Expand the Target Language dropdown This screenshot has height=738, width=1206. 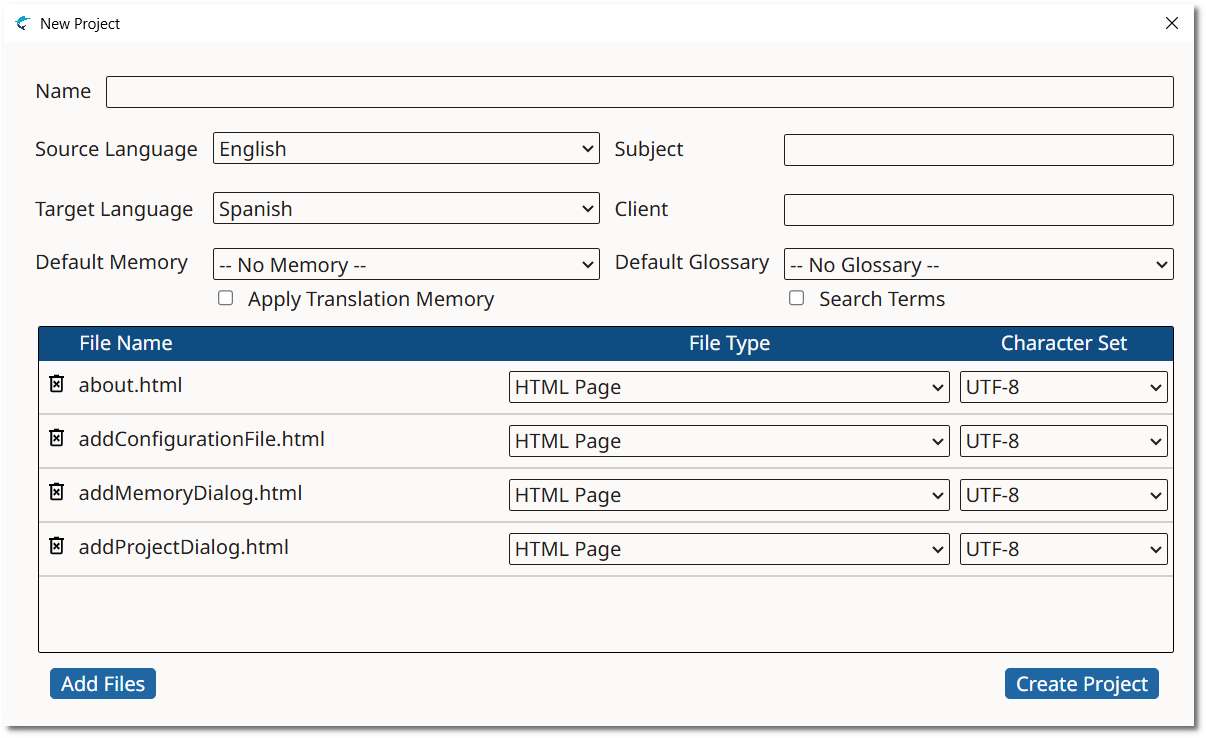tap(406, 209)
